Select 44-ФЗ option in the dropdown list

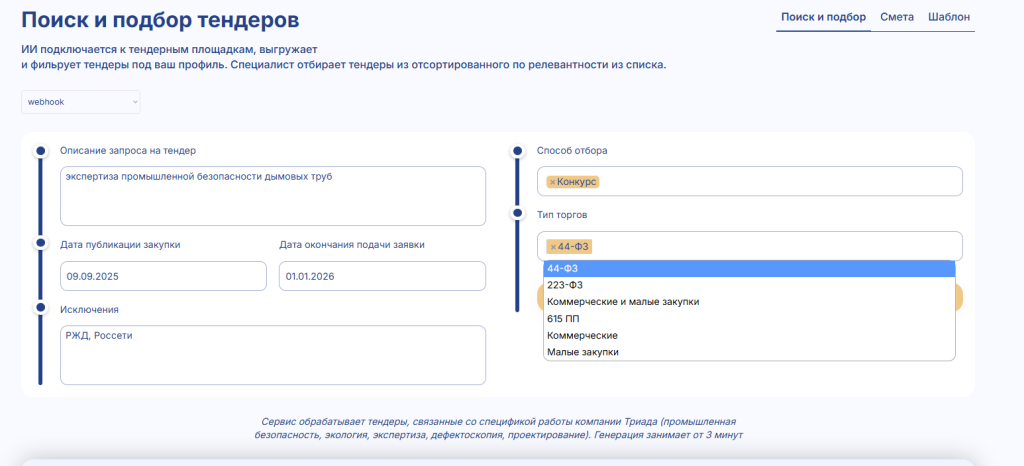point(749,268)
